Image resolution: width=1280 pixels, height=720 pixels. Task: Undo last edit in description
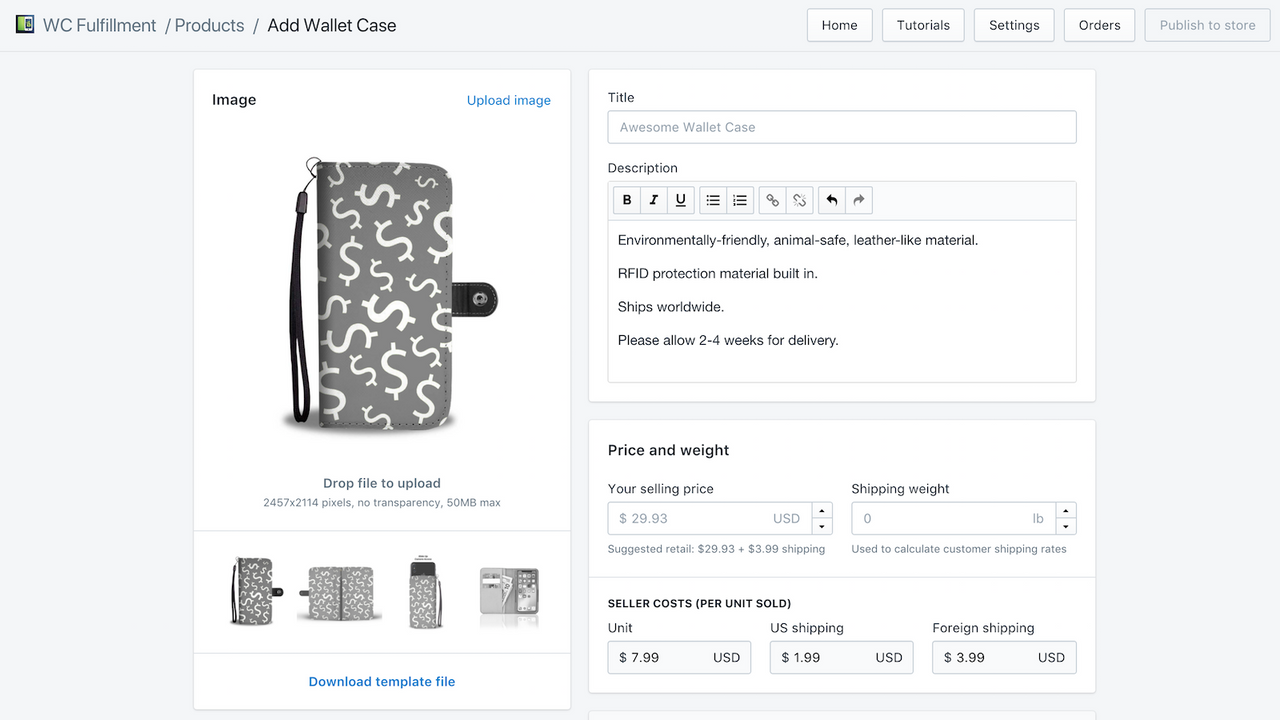tap(831, 200)
